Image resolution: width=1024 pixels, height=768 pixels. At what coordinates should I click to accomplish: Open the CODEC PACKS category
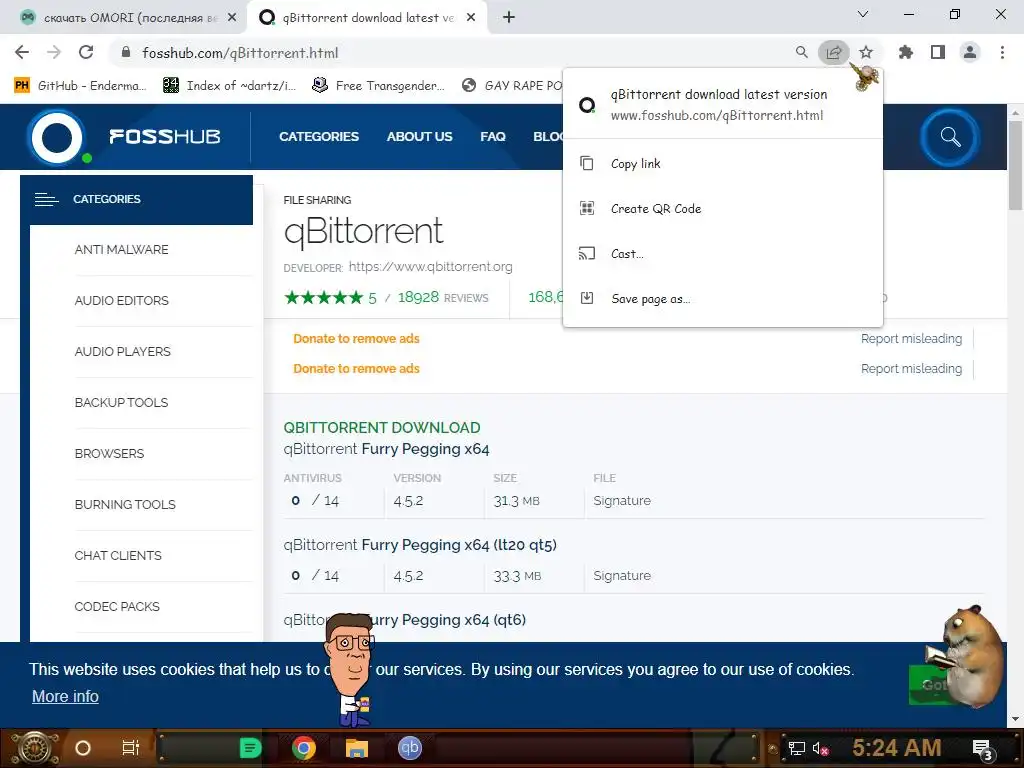117,606
